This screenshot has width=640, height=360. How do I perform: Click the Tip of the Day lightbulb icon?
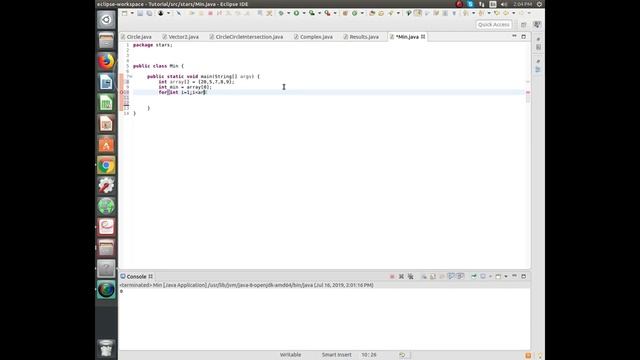(x=540, y=356)
